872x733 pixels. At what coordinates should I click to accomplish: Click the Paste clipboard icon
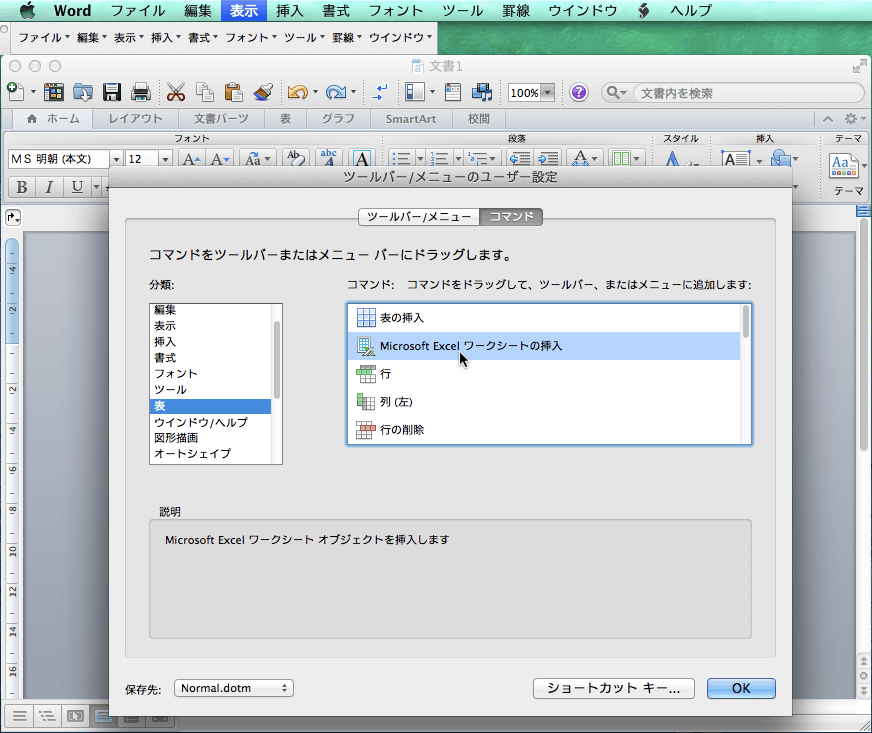(234, 92)
